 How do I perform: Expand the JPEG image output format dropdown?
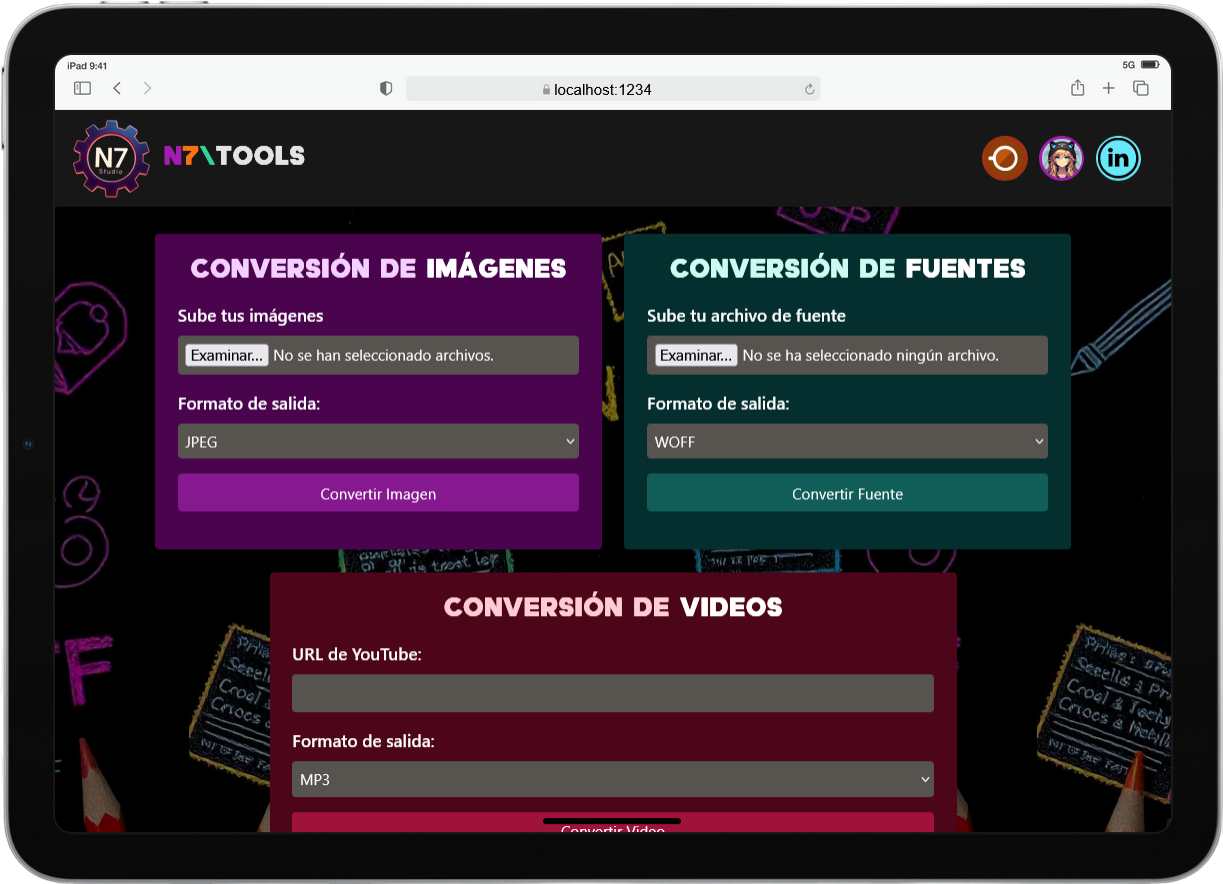(378, 441)
